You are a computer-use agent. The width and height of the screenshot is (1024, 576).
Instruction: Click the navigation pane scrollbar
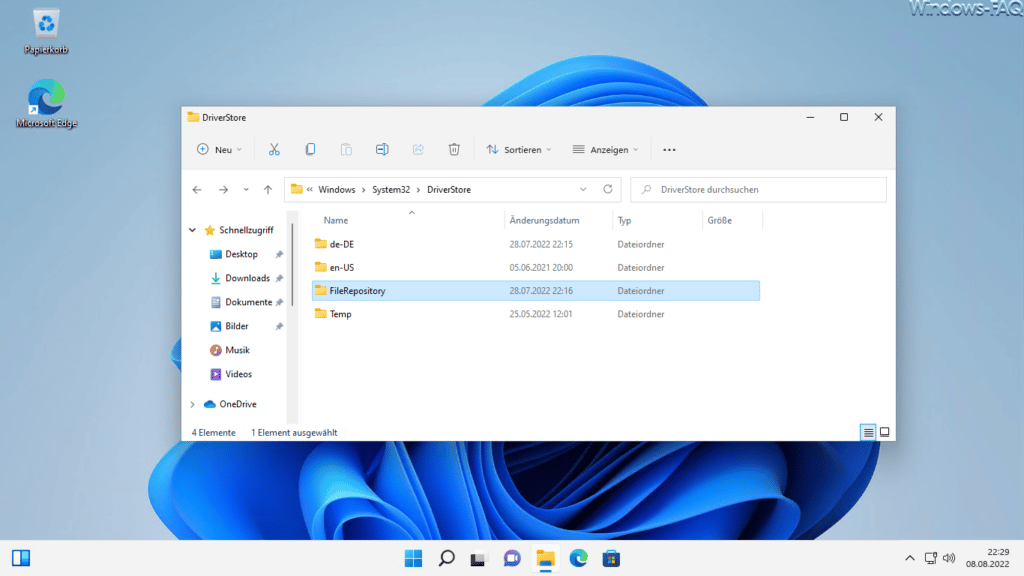(293, 264)
